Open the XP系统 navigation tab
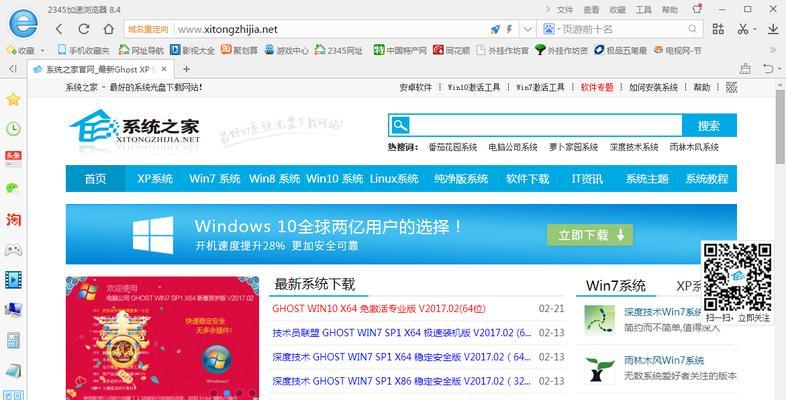The image size is (786, 400). [x=155, y=178]
